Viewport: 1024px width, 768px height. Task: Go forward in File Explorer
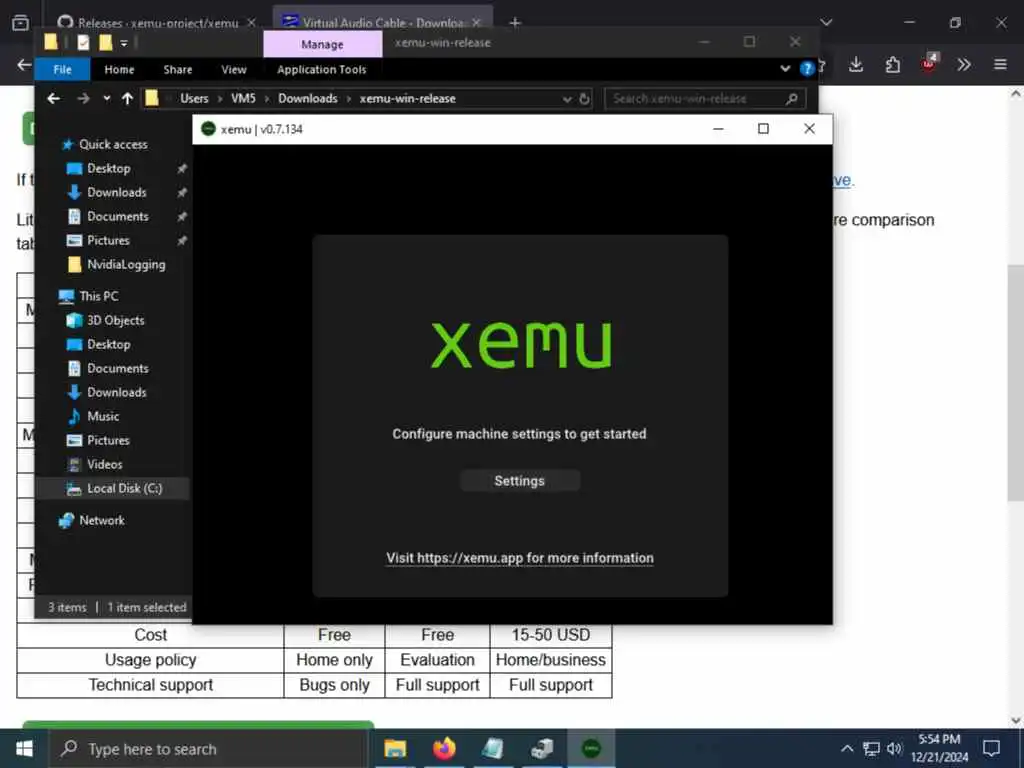(83, 99)
